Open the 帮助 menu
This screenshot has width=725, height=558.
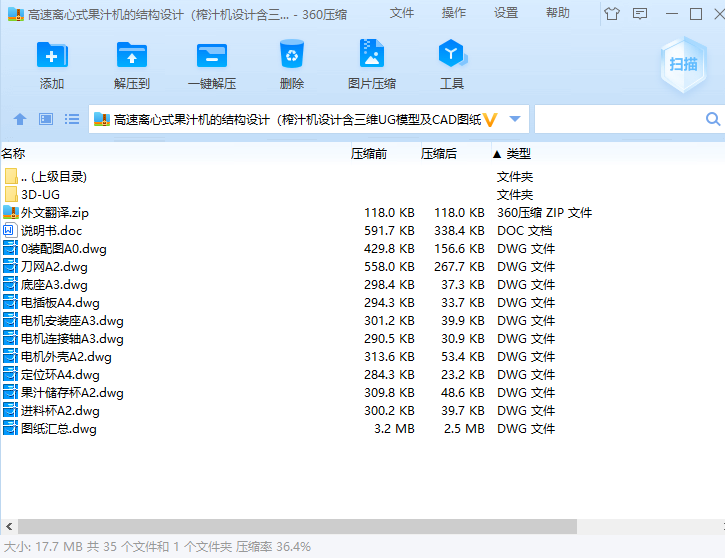coord(558,13)
